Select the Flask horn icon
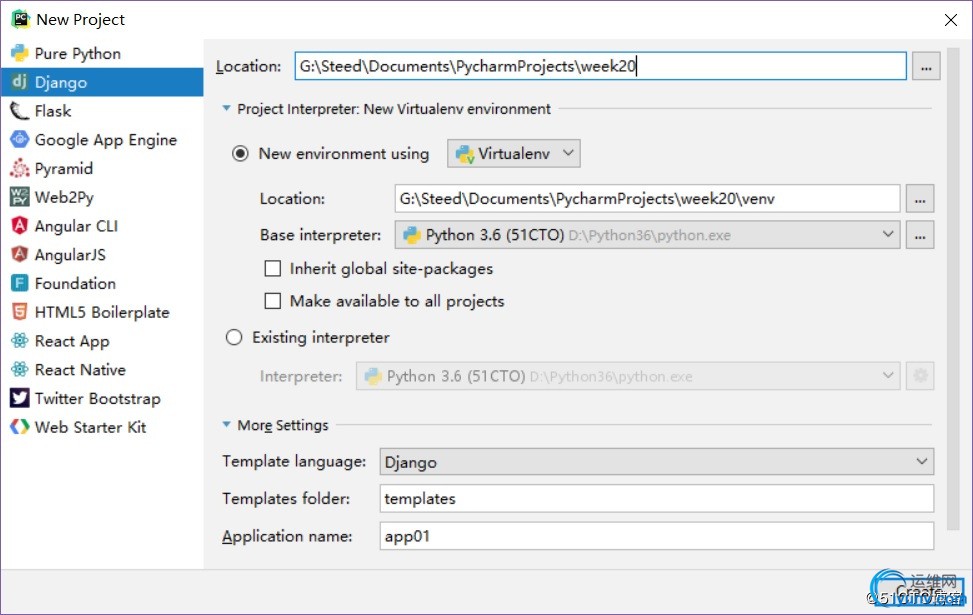This screenshot has width=973, height=615. tap(20, 111)
